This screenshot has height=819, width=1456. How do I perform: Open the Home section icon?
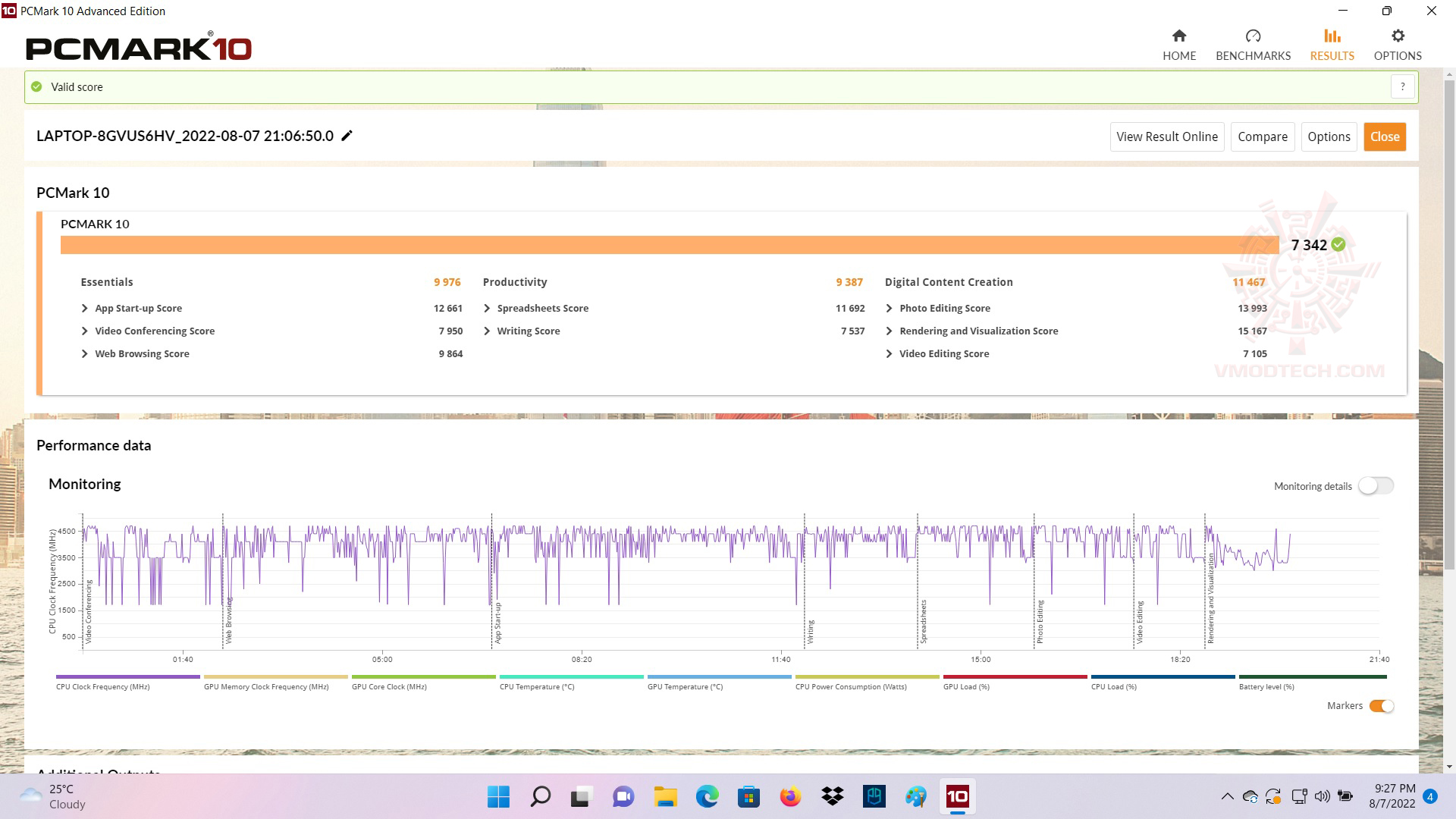pyautogui.click(x=1178, y=36)
